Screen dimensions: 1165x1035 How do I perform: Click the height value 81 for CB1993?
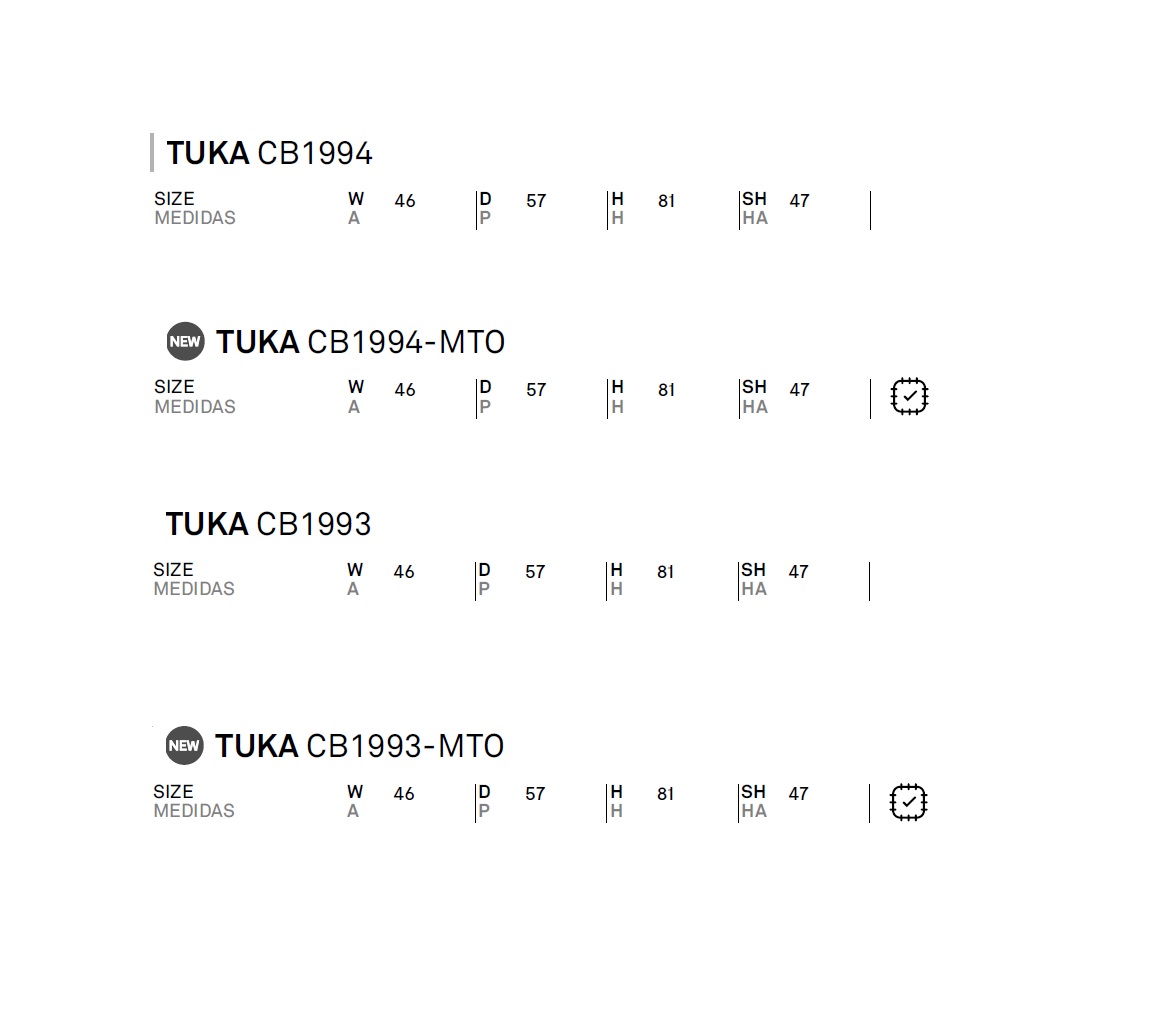(x=666, y=571)
